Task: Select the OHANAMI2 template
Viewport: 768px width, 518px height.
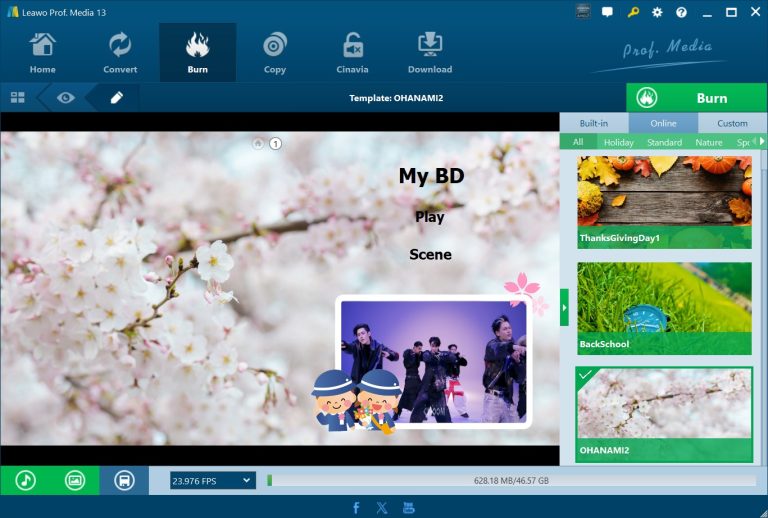Action: [664, 415]
